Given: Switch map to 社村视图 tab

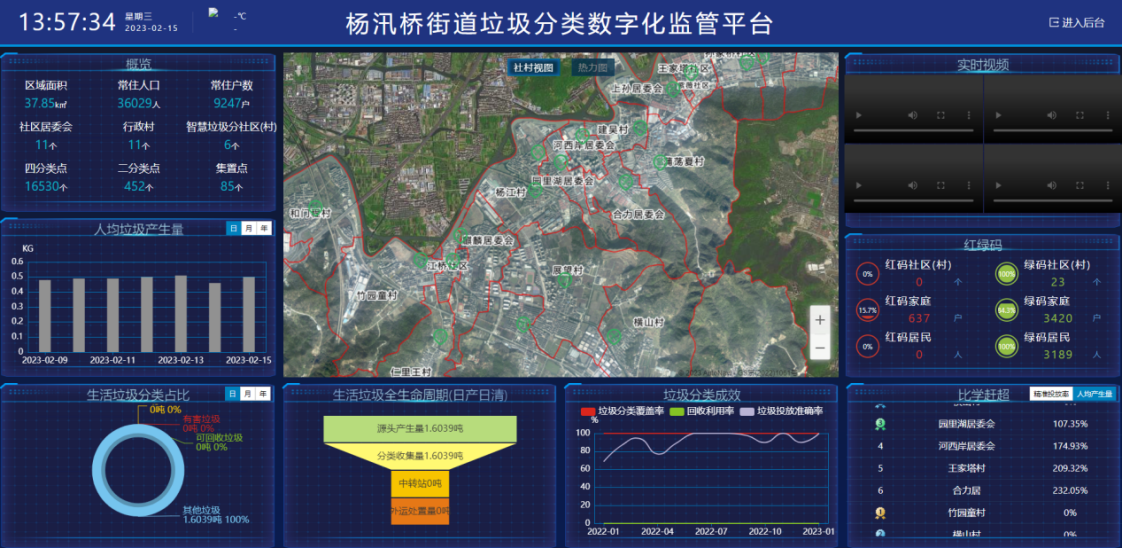Looking at the screenshot, I should [x=533, y=68].
